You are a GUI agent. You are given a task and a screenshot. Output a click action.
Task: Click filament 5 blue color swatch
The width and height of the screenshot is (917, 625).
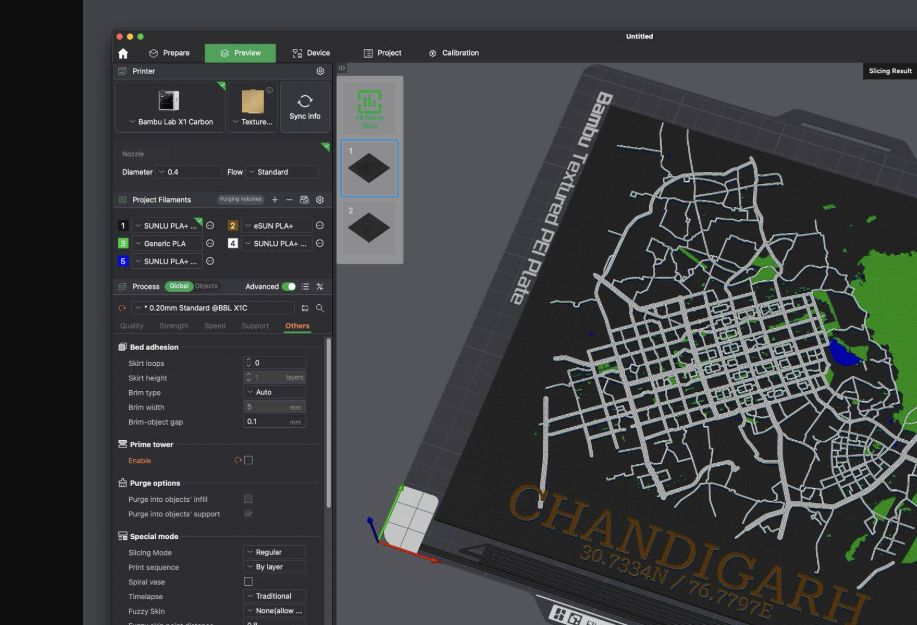[x=123, y=261]
